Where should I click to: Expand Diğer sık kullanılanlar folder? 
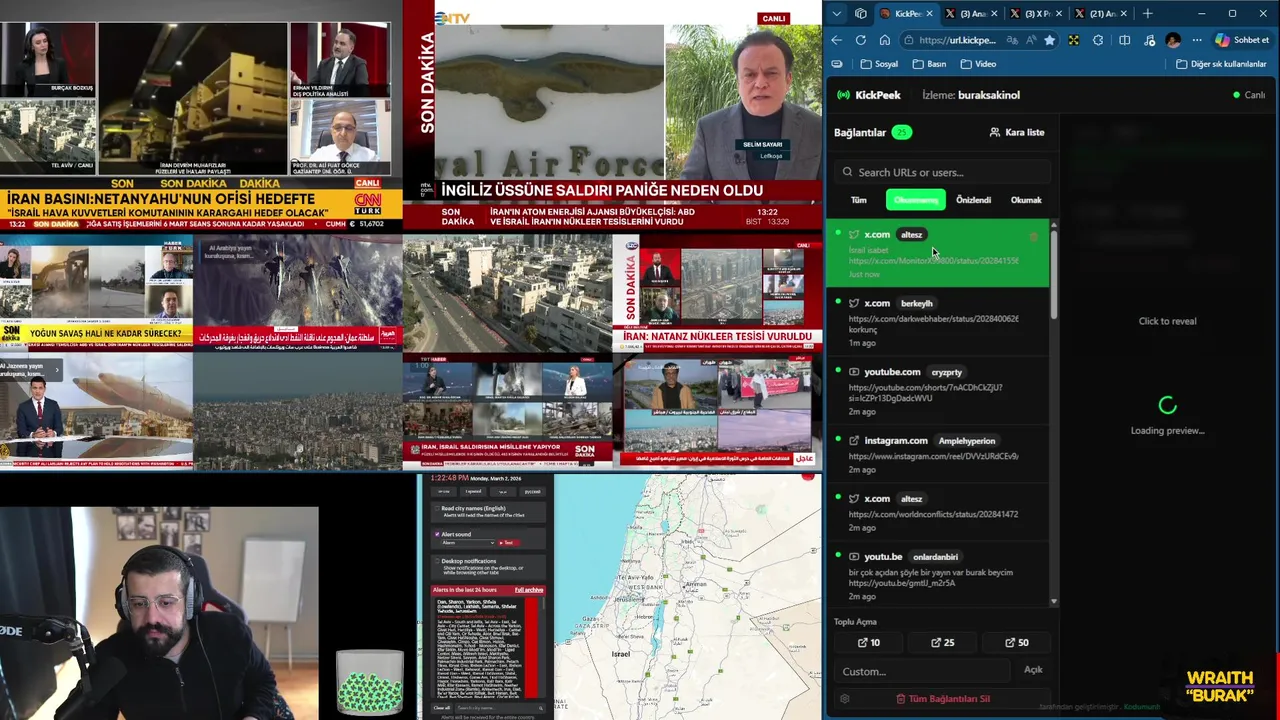1221,64
